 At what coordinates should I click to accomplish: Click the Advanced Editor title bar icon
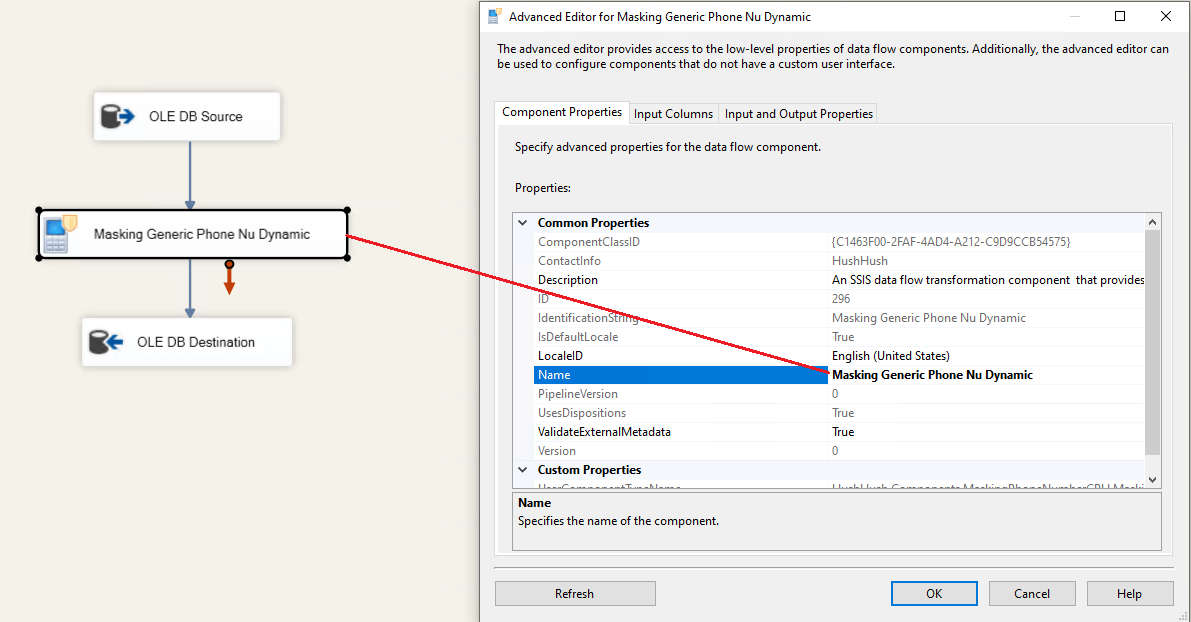[x=494, y=17]
